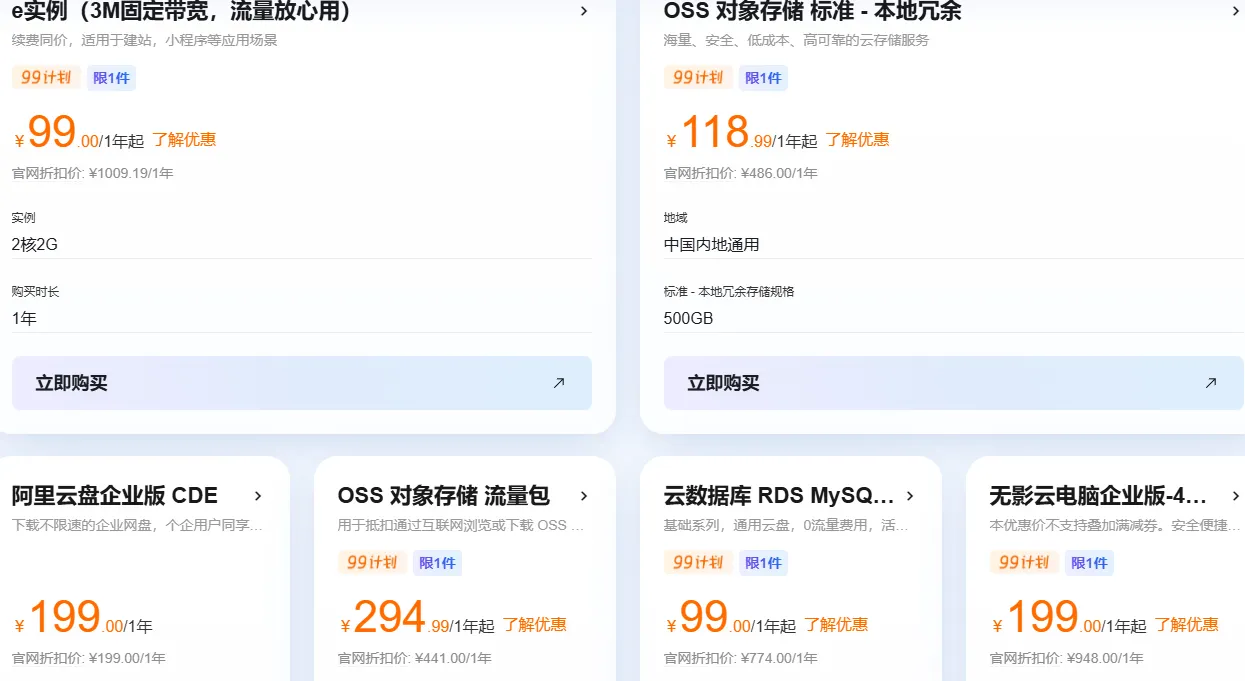Click the ¥99.00/1年起 price on RDS MySQL
This screenshot has height=681, width=1245.
pos(731,618)
